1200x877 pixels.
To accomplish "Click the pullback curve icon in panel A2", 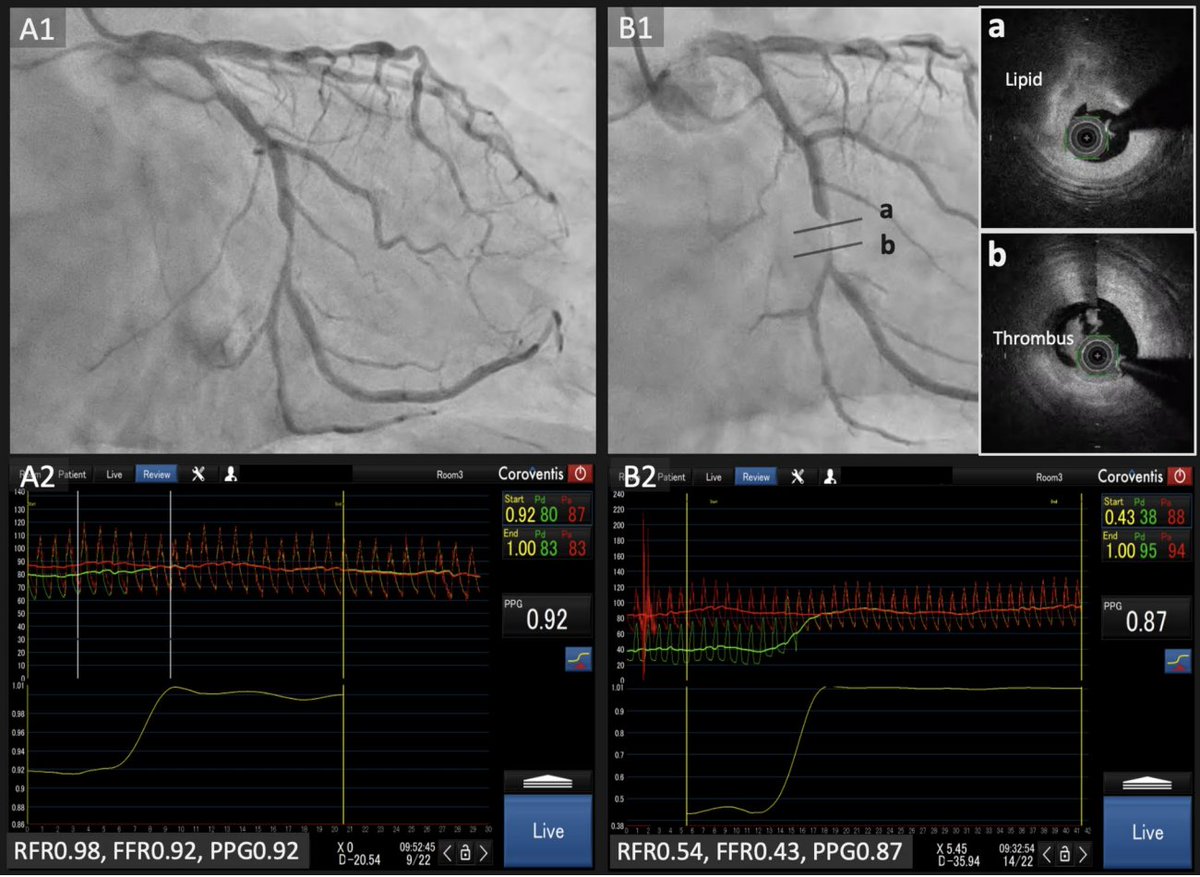I will (576, 659).
